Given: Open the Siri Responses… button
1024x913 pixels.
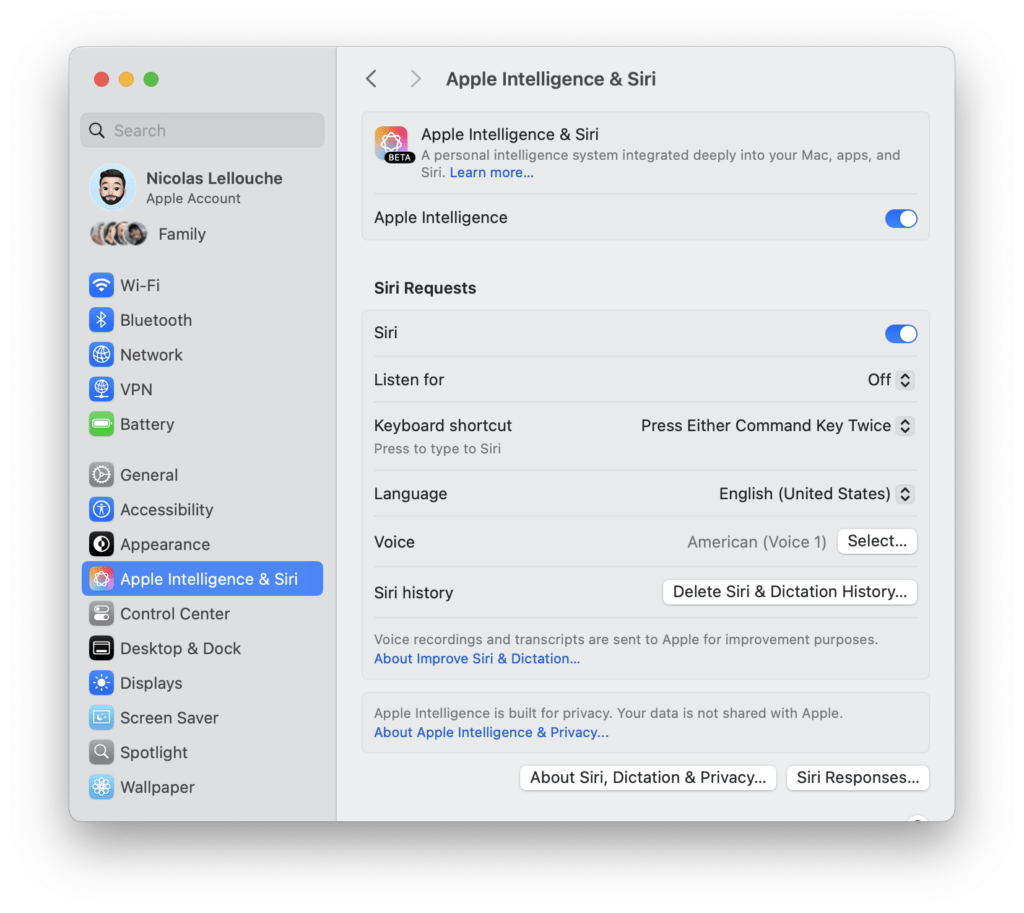Looking at the screenshot, I should [857, 778].
